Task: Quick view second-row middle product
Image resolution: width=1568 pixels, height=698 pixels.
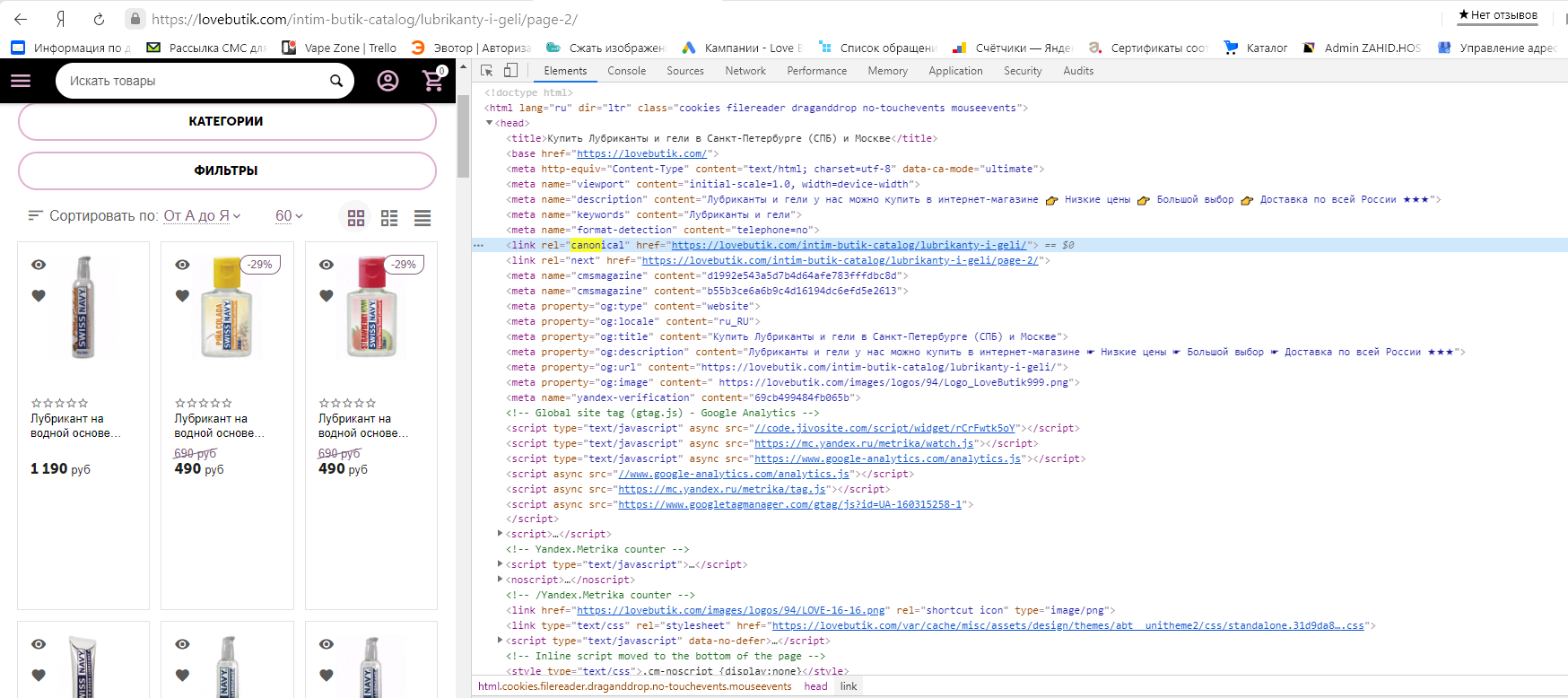Action: (182, 644)
